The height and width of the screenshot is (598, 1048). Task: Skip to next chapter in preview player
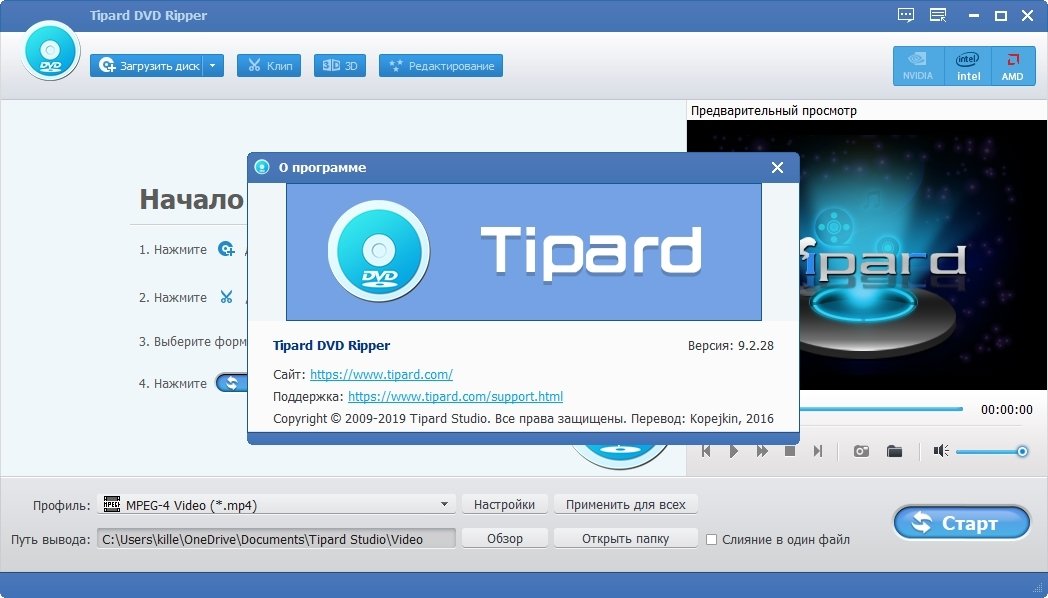coord(817,451)
